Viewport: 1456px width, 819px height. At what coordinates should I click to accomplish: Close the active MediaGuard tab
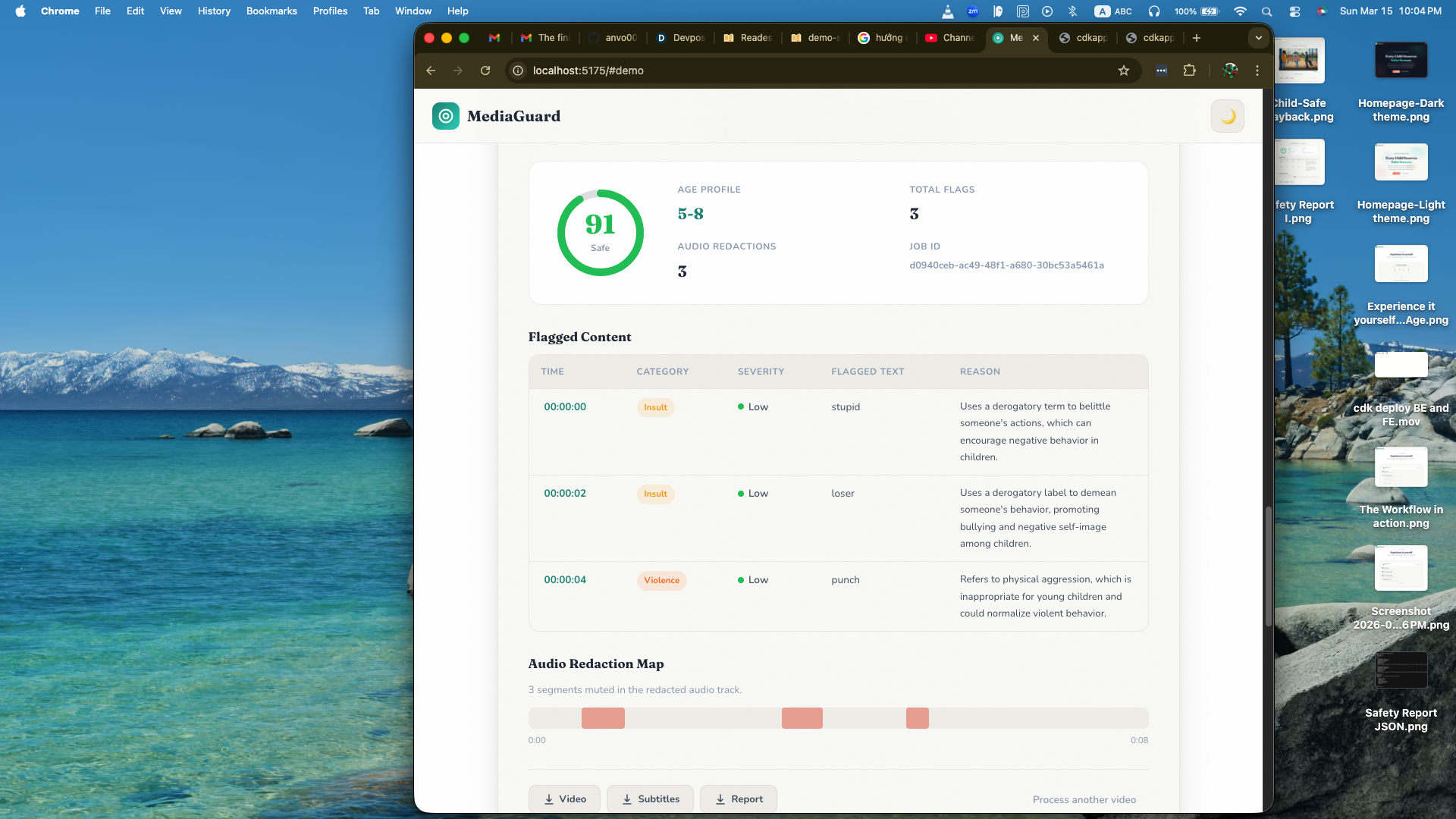[x=1036, y=38]
